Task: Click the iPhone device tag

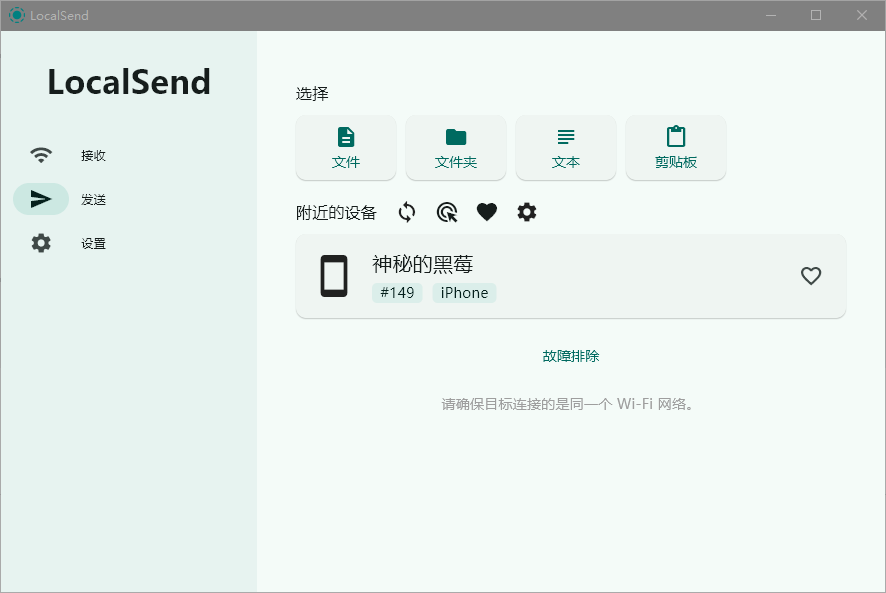Action: click(464, 293)
